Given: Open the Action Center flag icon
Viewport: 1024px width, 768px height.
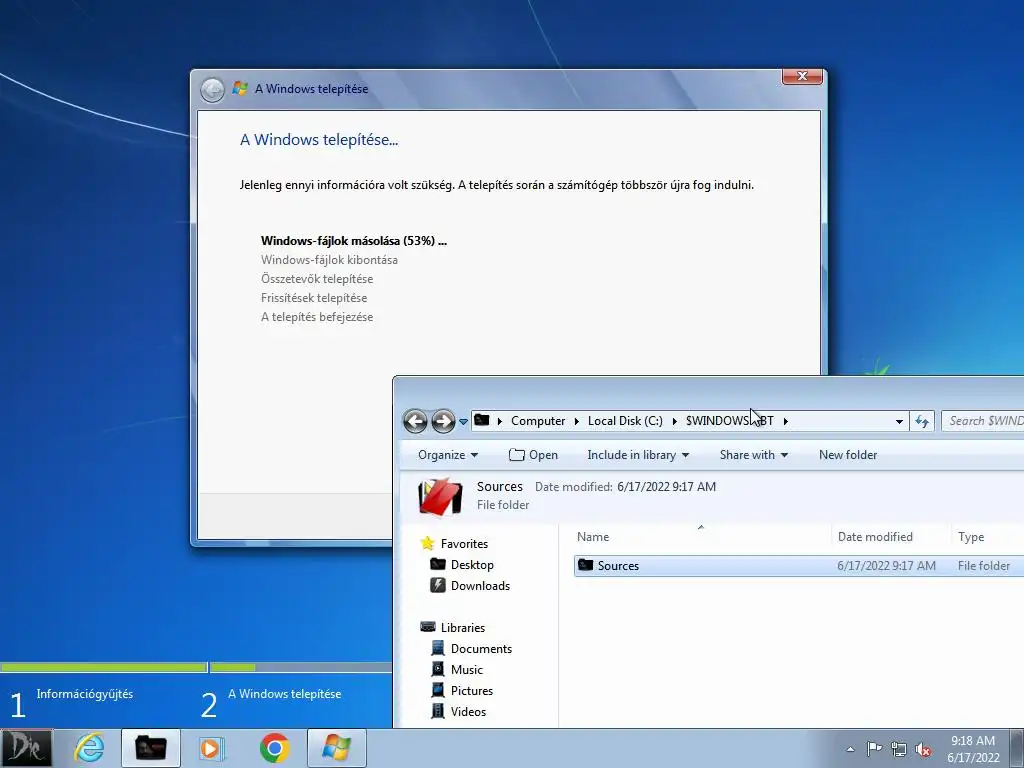Looking at the screenshot, I should pos(874,749).
